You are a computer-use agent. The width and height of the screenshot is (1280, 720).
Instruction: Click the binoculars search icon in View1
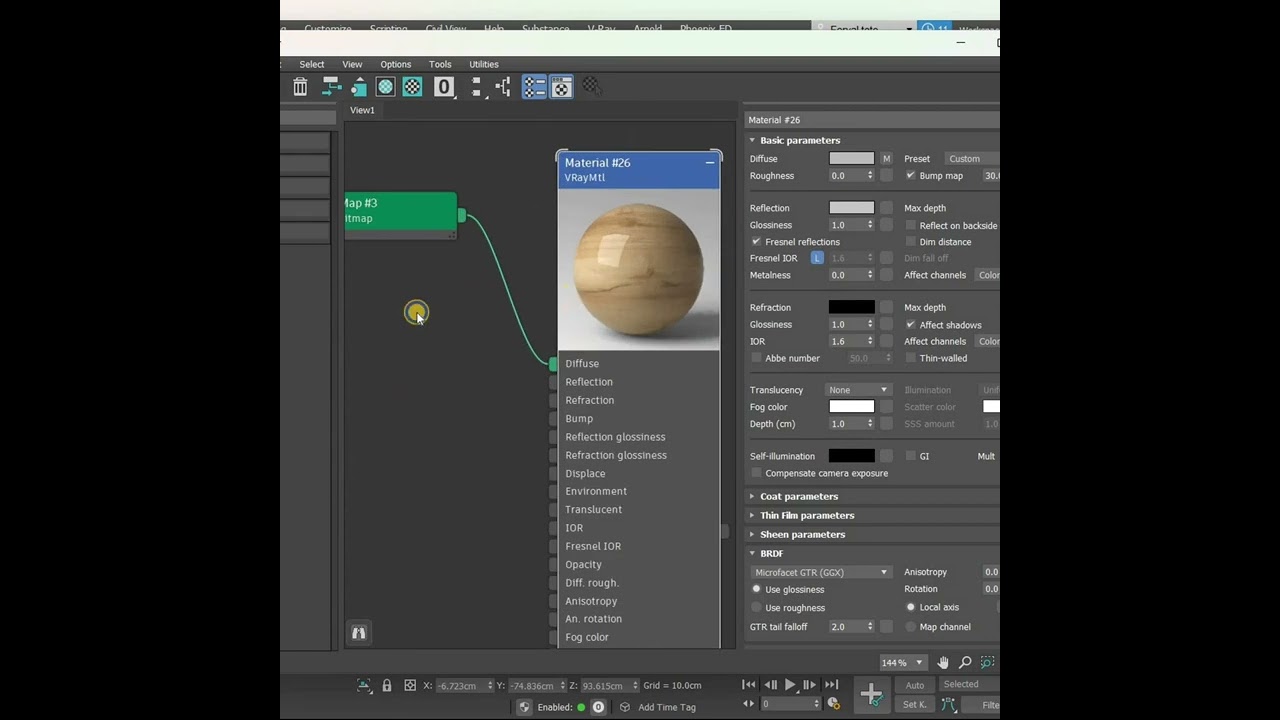tap(359, 633)
